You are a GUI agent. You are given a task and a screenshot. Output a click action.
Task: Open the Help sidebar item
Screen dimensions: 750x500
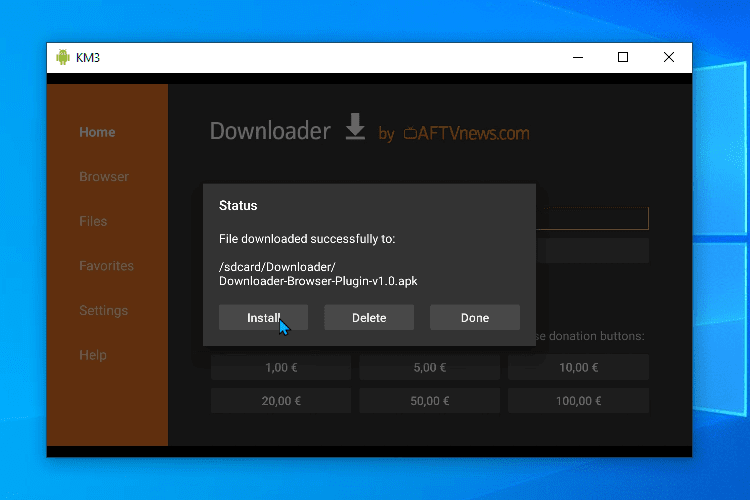coord(93,355)
